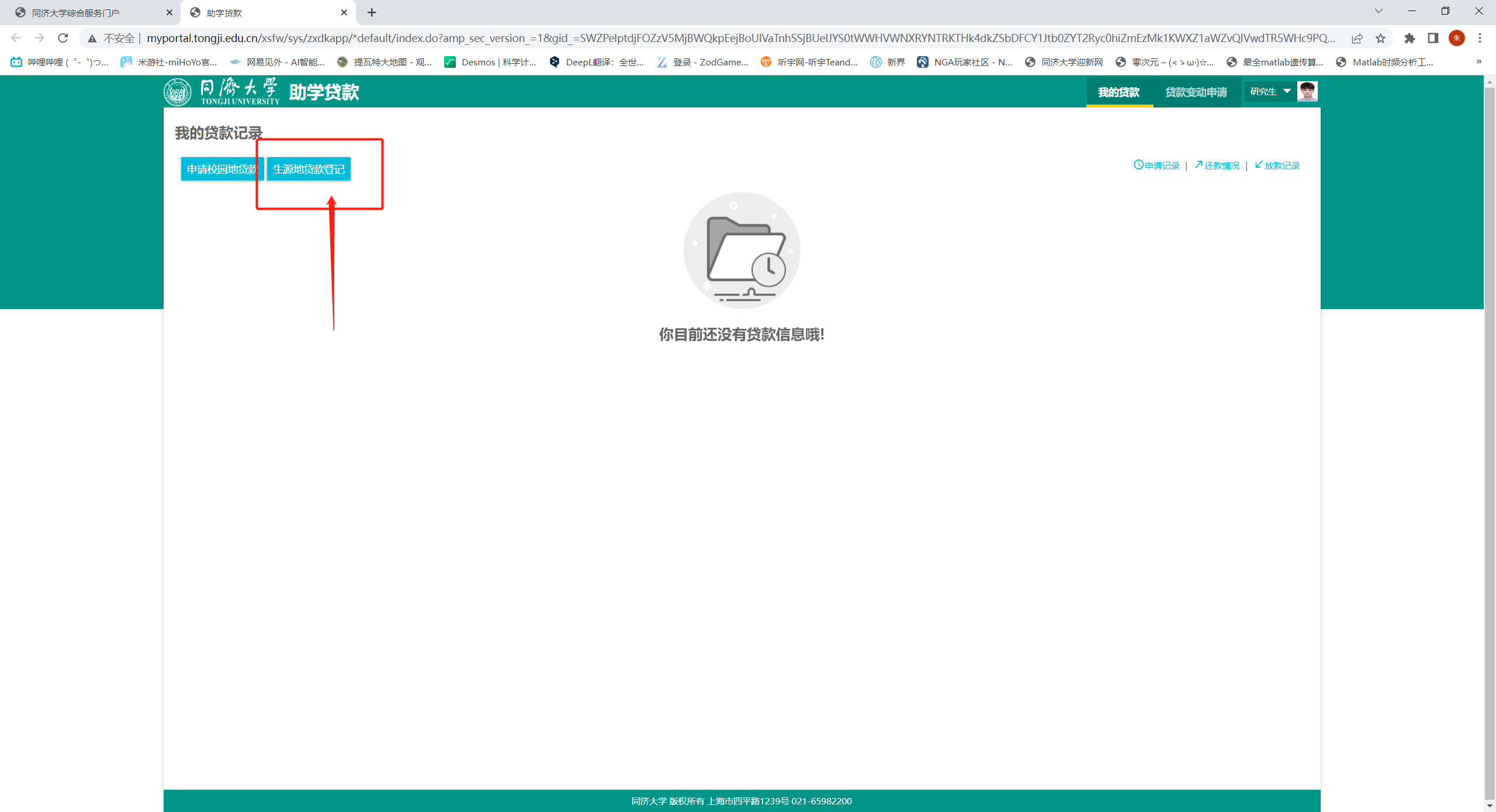The height and width of the screenshot is (812, 1496).
Task: Click the Tongji University logo emblem
Action: coord(178,92)
